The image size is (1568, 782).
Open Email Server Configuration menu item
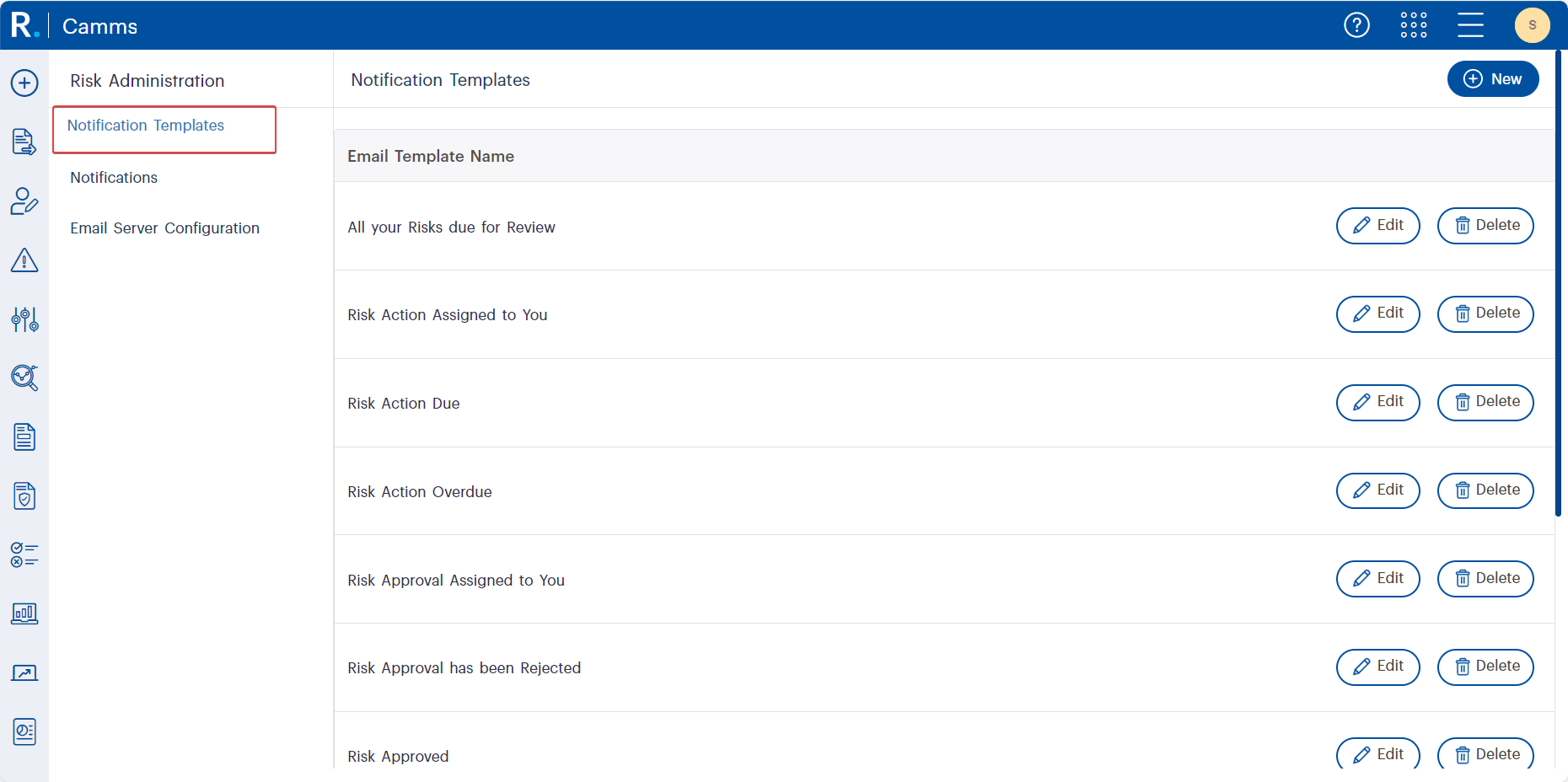click(x=164, y=228)
